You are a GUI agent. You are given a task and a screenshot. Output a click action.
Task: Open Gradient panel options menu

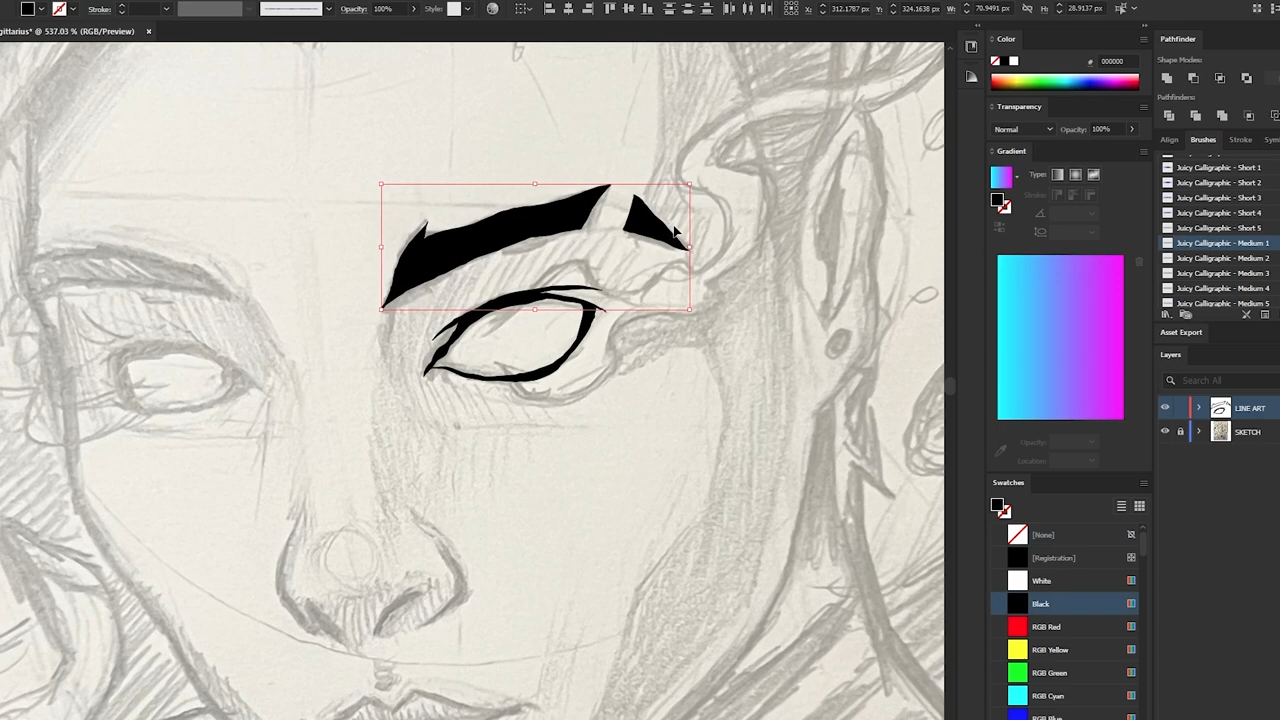click(x=1144, y=151)
